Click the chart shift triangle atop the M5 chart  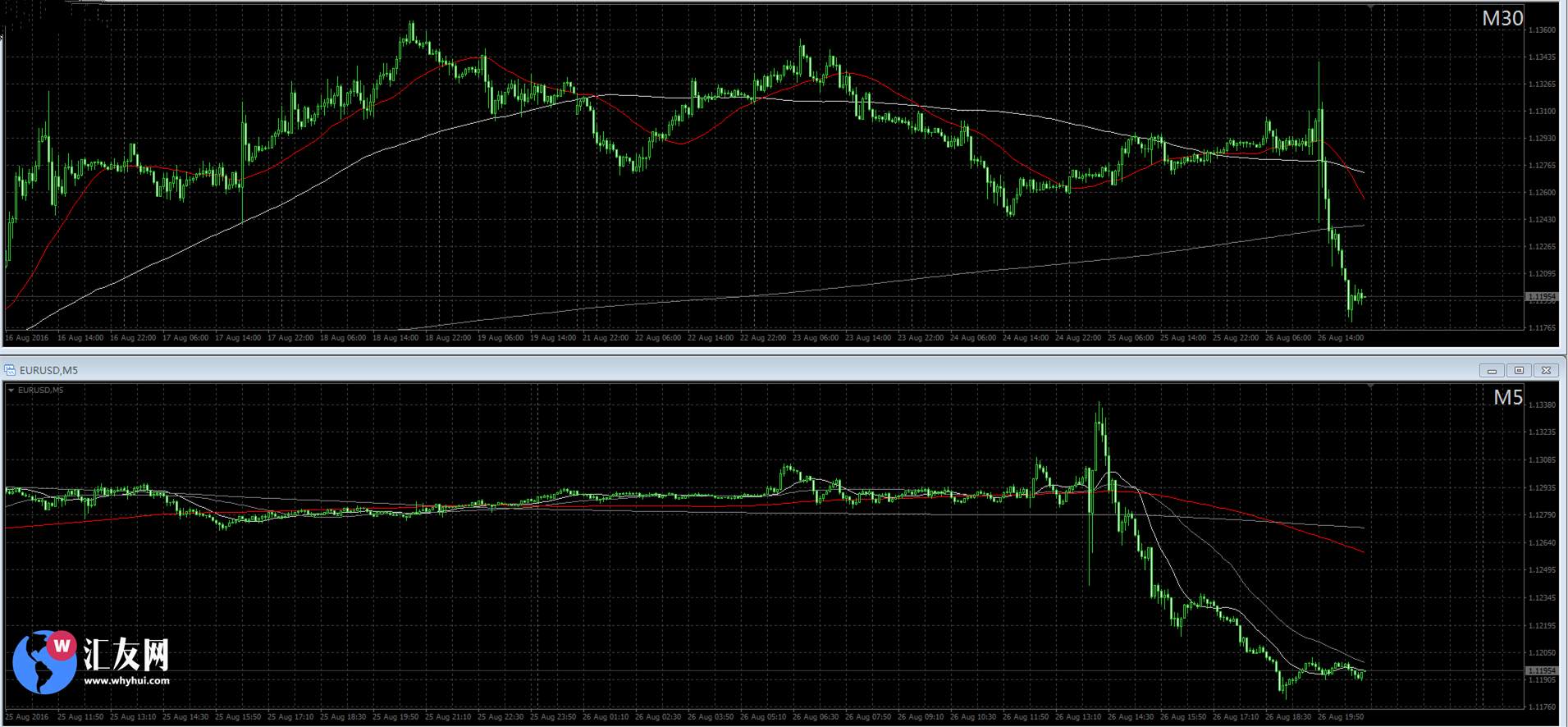pyautogui.click(x=1369, y=385)
